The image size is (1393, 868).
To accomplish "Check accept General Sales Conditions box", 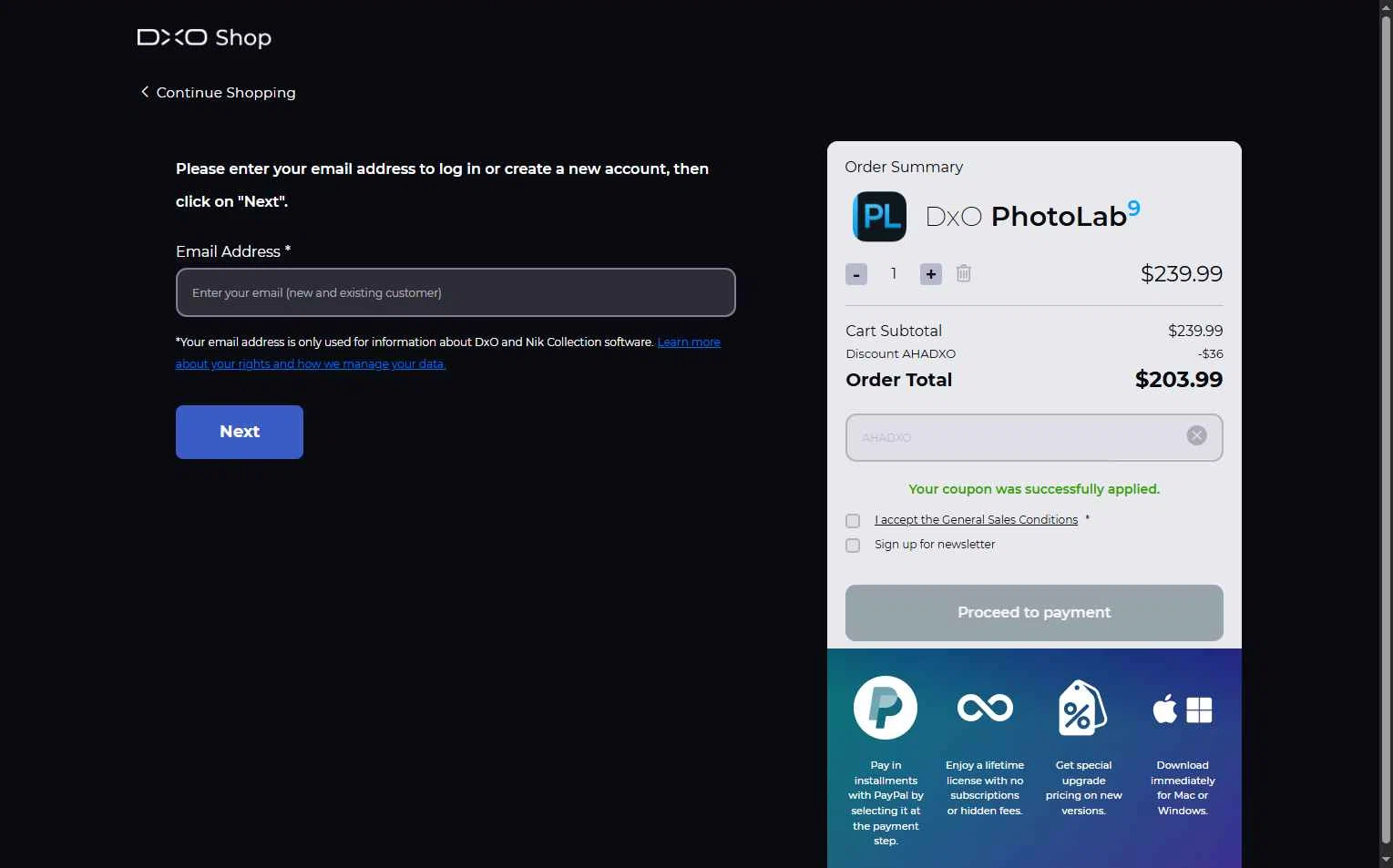I will (853, 521).
